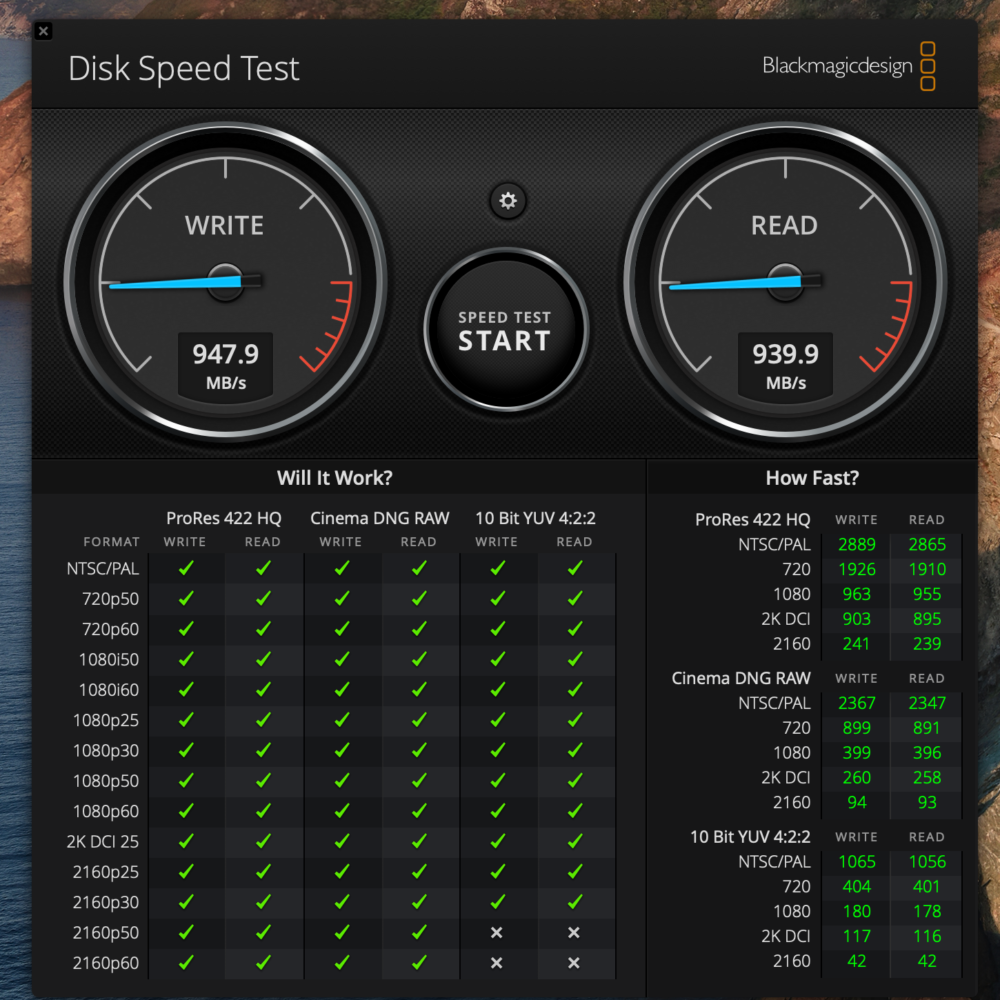Click the Disk Speed Test title
Screen dimensions: 1000x1000
184,68
